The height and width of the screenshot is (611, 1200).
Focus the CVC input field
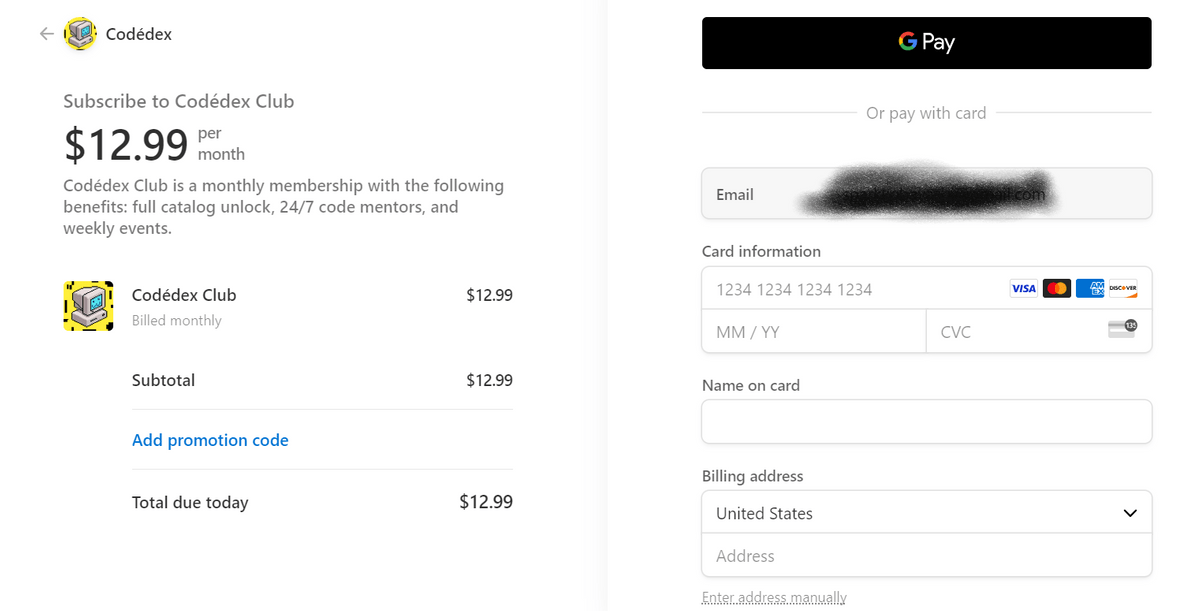pos(1010,332)
